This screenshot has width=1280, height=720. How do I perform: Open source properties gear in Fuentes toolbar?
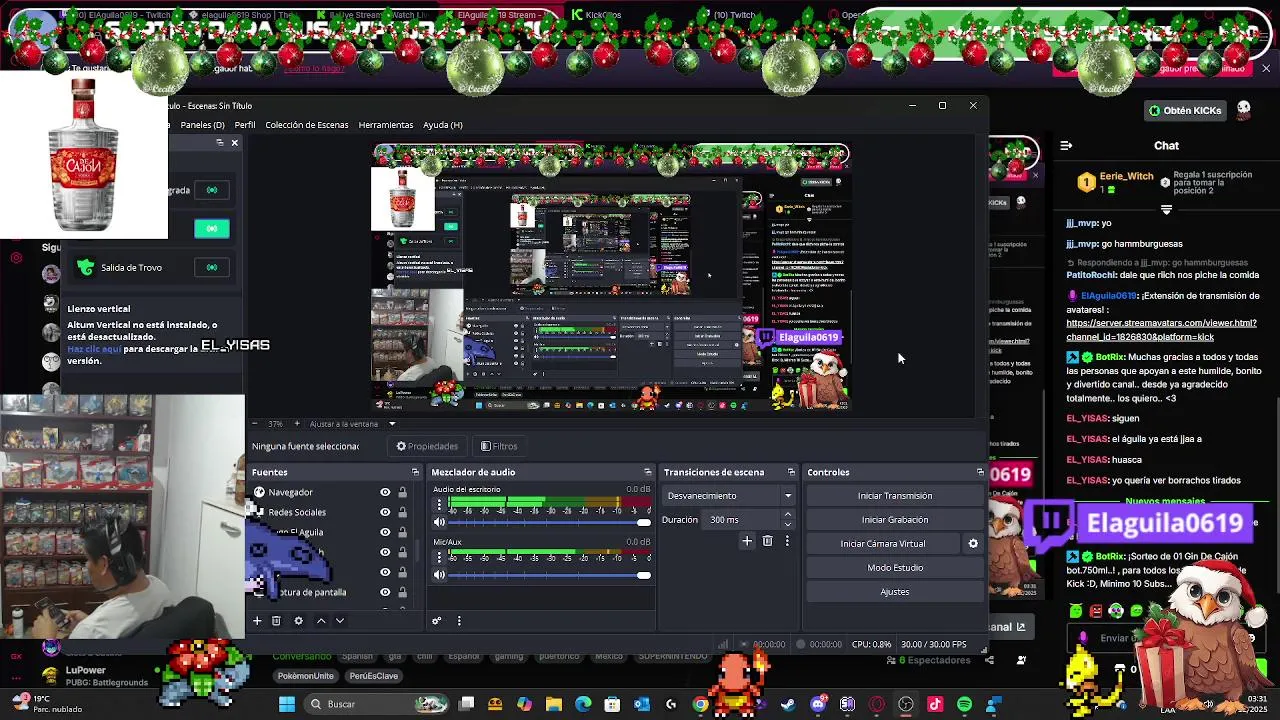(x=298, y=620)
